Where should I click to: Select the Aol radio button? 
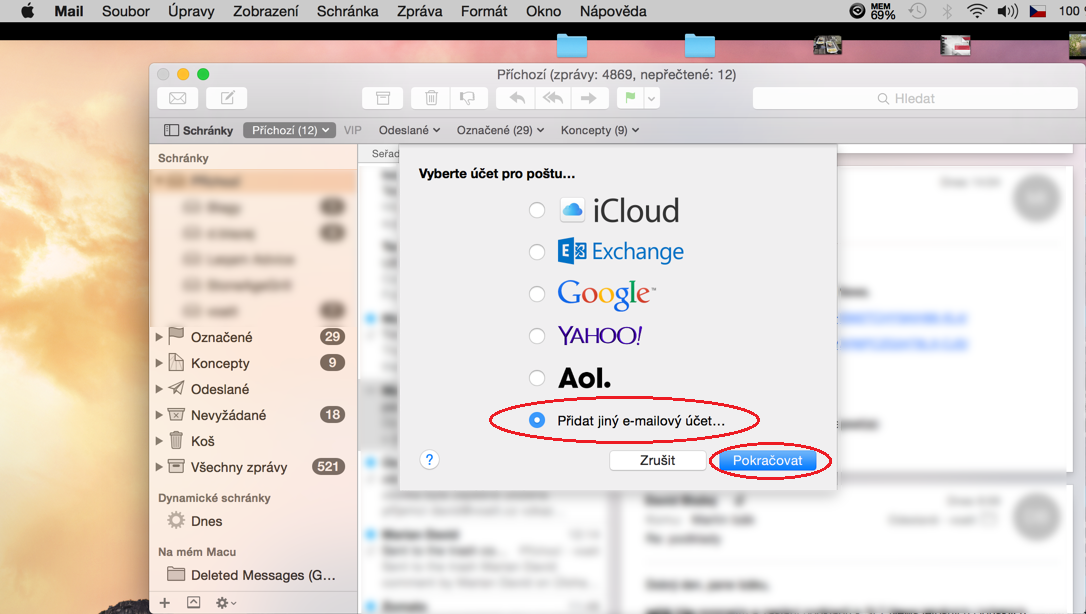point(537,378)
